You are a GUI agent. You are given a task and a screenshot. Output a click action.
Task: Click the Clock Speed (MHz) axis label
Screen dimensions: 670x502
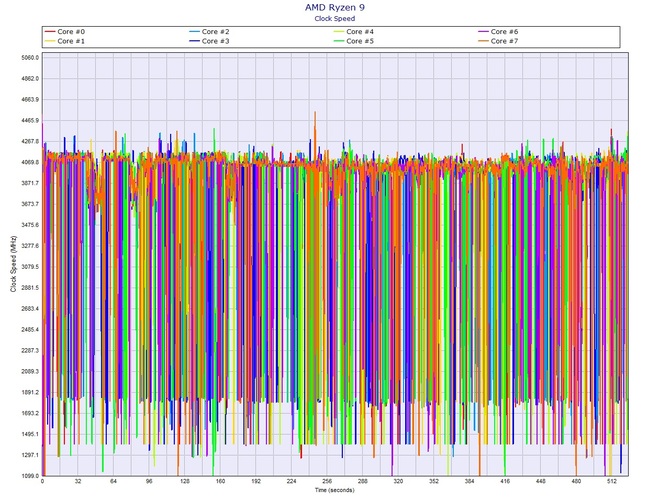tap(13, 264)
